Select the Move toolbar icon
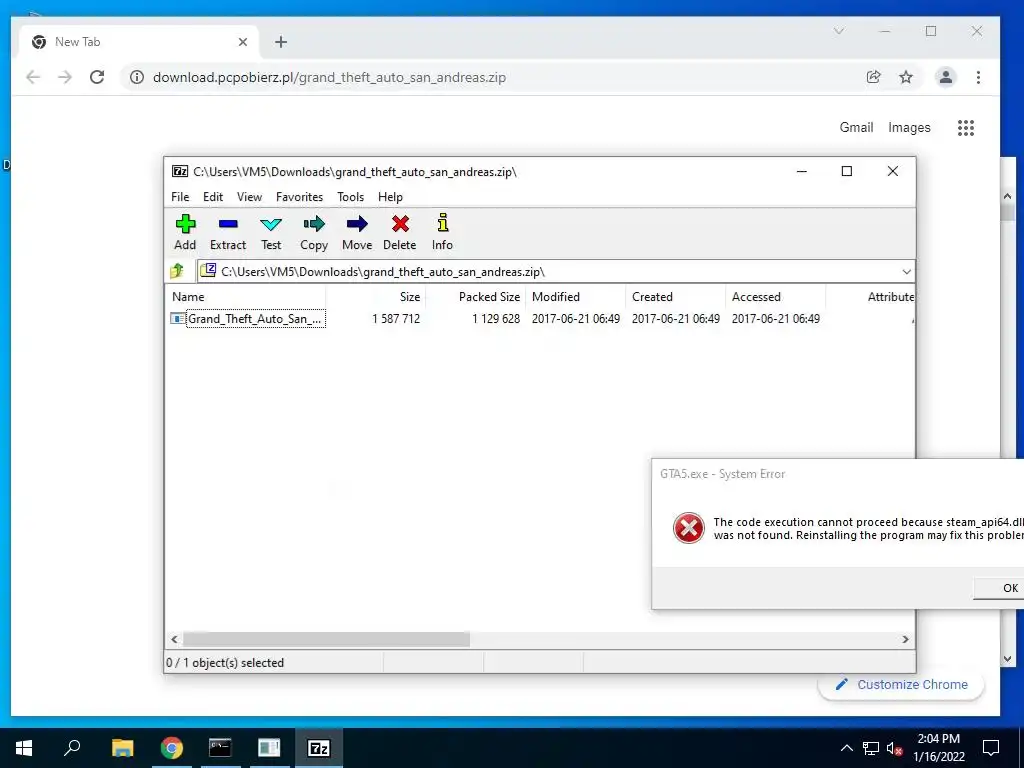 357,232
